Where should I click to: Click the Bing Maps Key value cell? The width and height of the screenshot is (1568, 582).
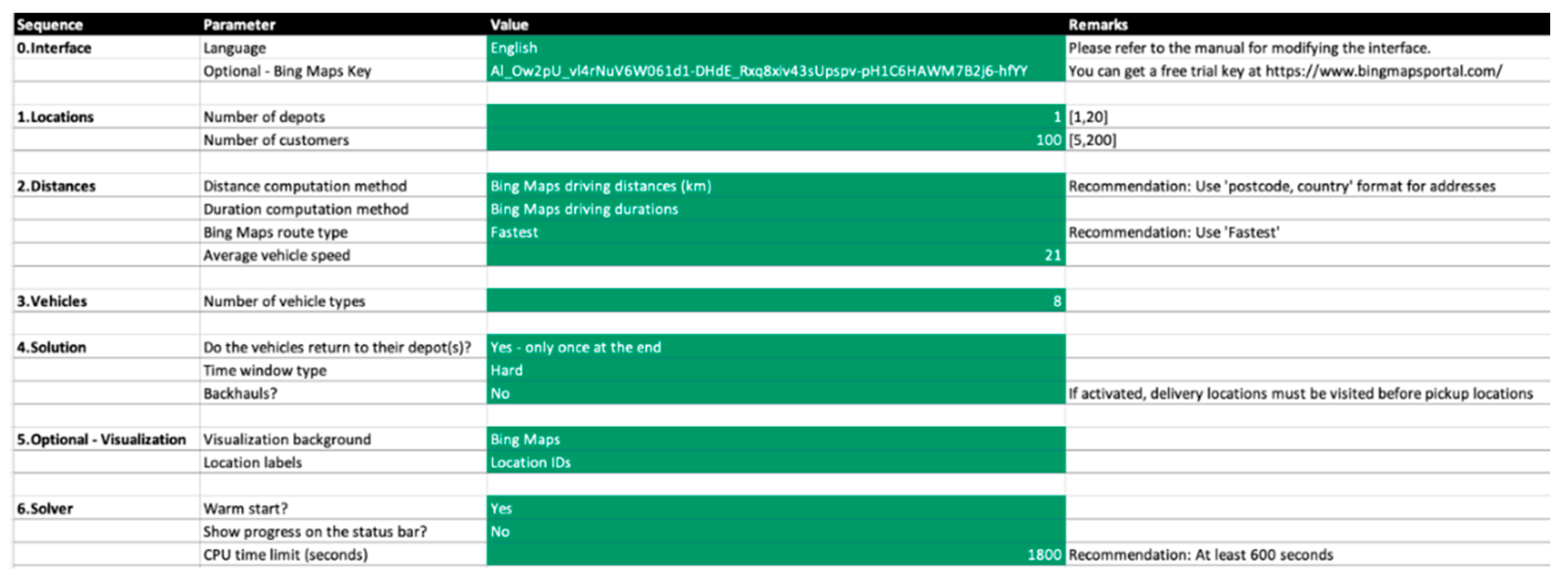pyautogui.click(x=775, y=71)
